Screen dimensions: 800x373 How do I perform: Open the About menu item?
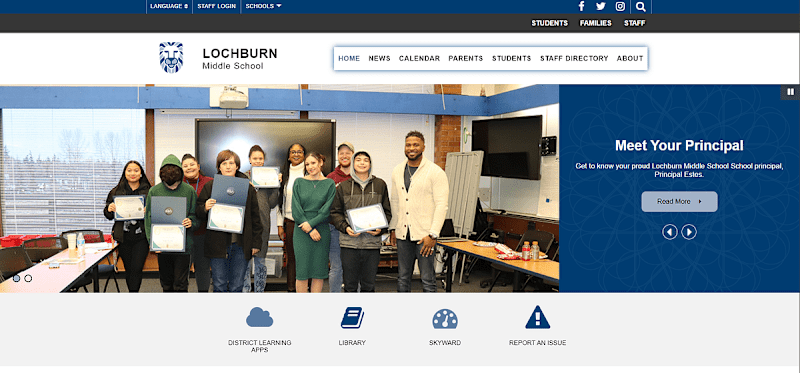pos(630,58)
